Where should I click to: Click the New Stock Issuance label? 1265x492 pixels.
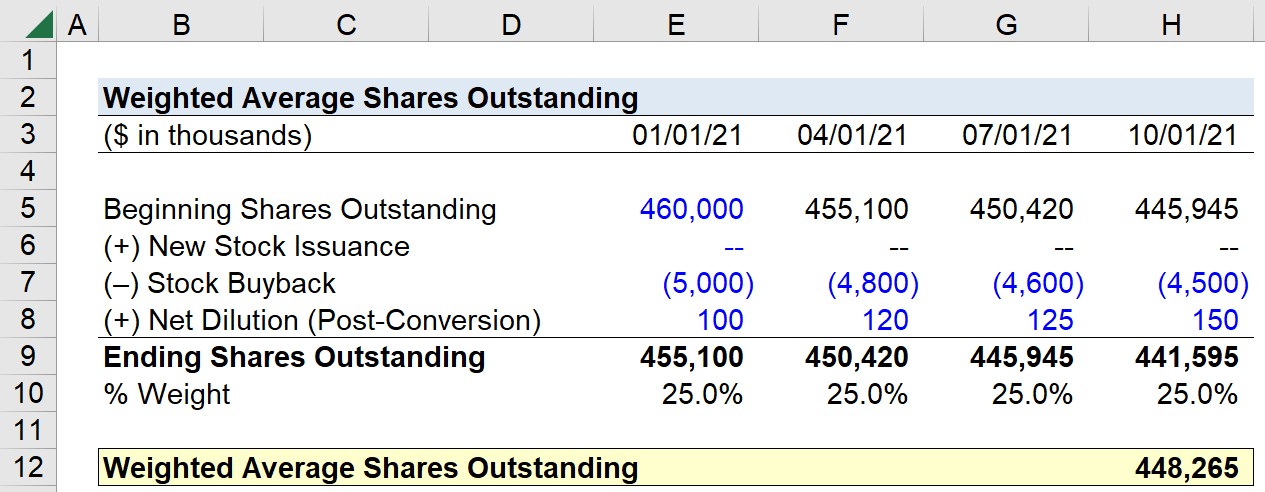256,247
